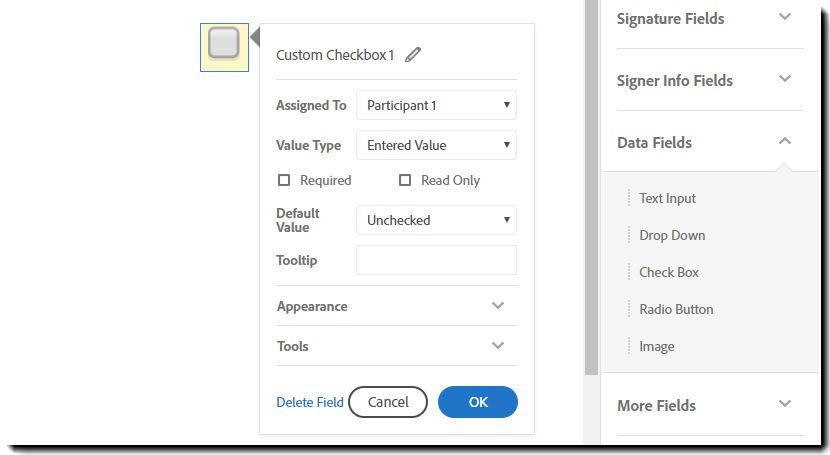Toggle the Read Only checkbox
This screenshot has height=455, width=830.
[x=405, y=180]
